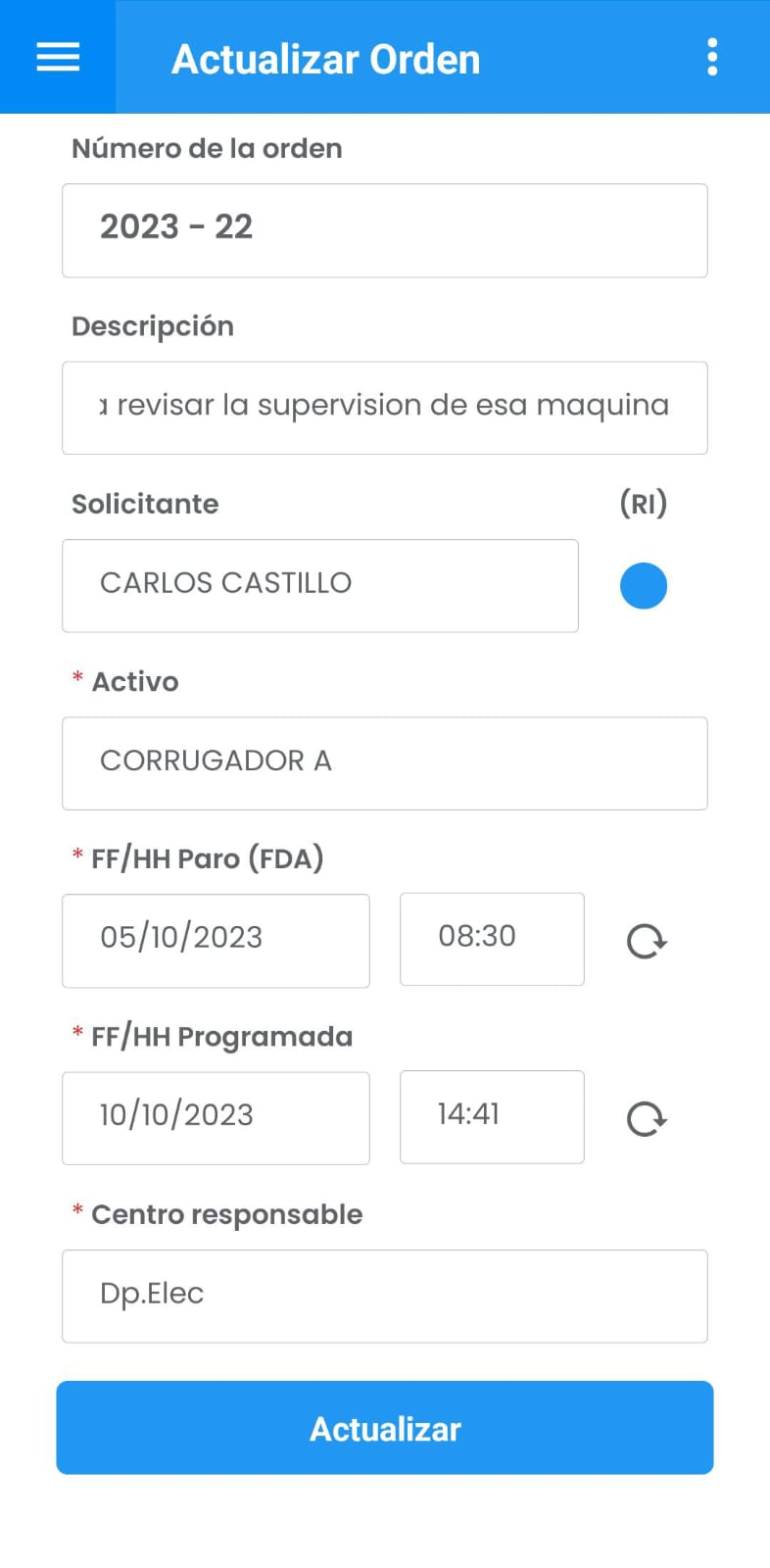
Task: Pick the Paro date 05/10/2023
Action: pos(216,941)
